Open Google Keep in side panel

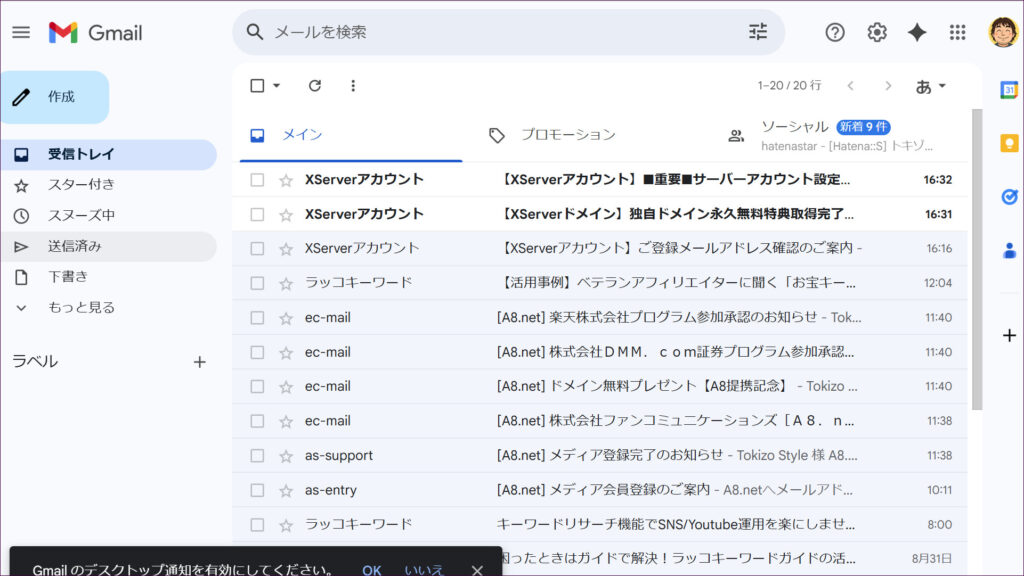click(1009, 143)
